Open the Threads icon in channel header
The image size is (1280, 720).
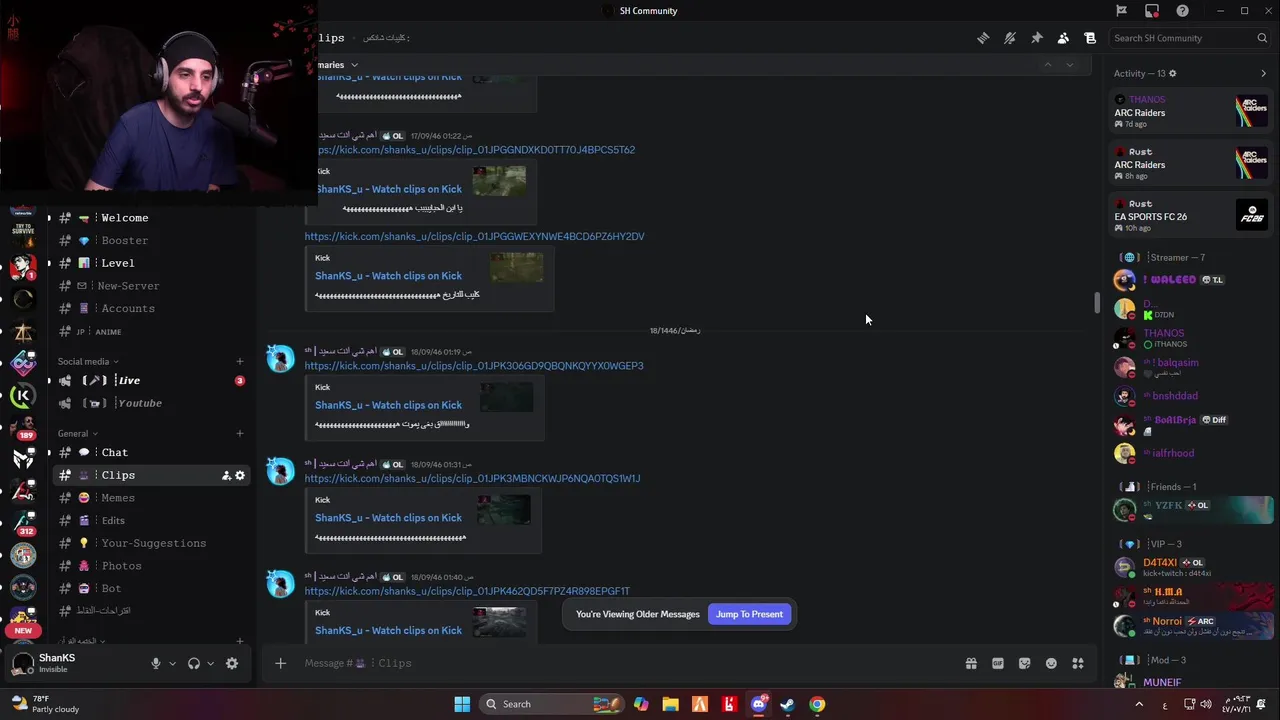tap(983, 38)
